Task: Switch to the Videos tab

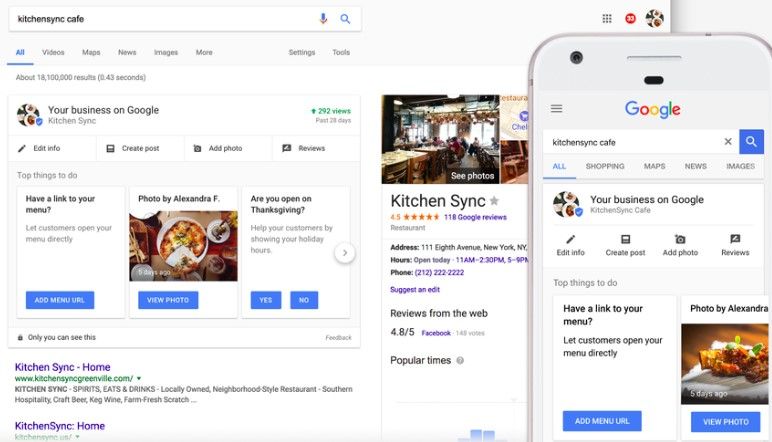Action: (53, 52)
